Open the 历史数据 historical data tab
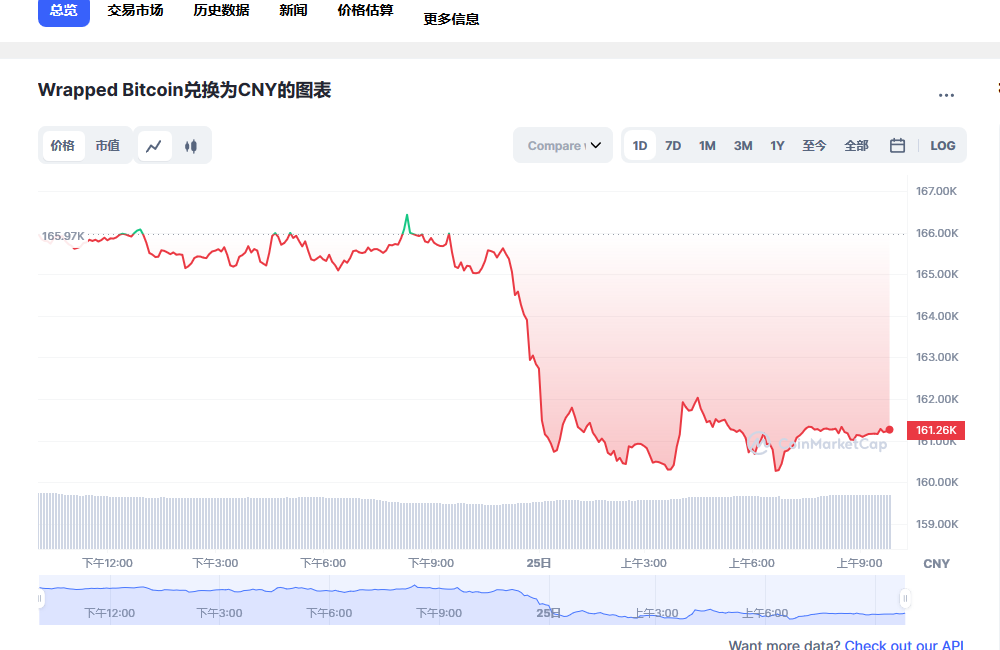 point(221,11)
